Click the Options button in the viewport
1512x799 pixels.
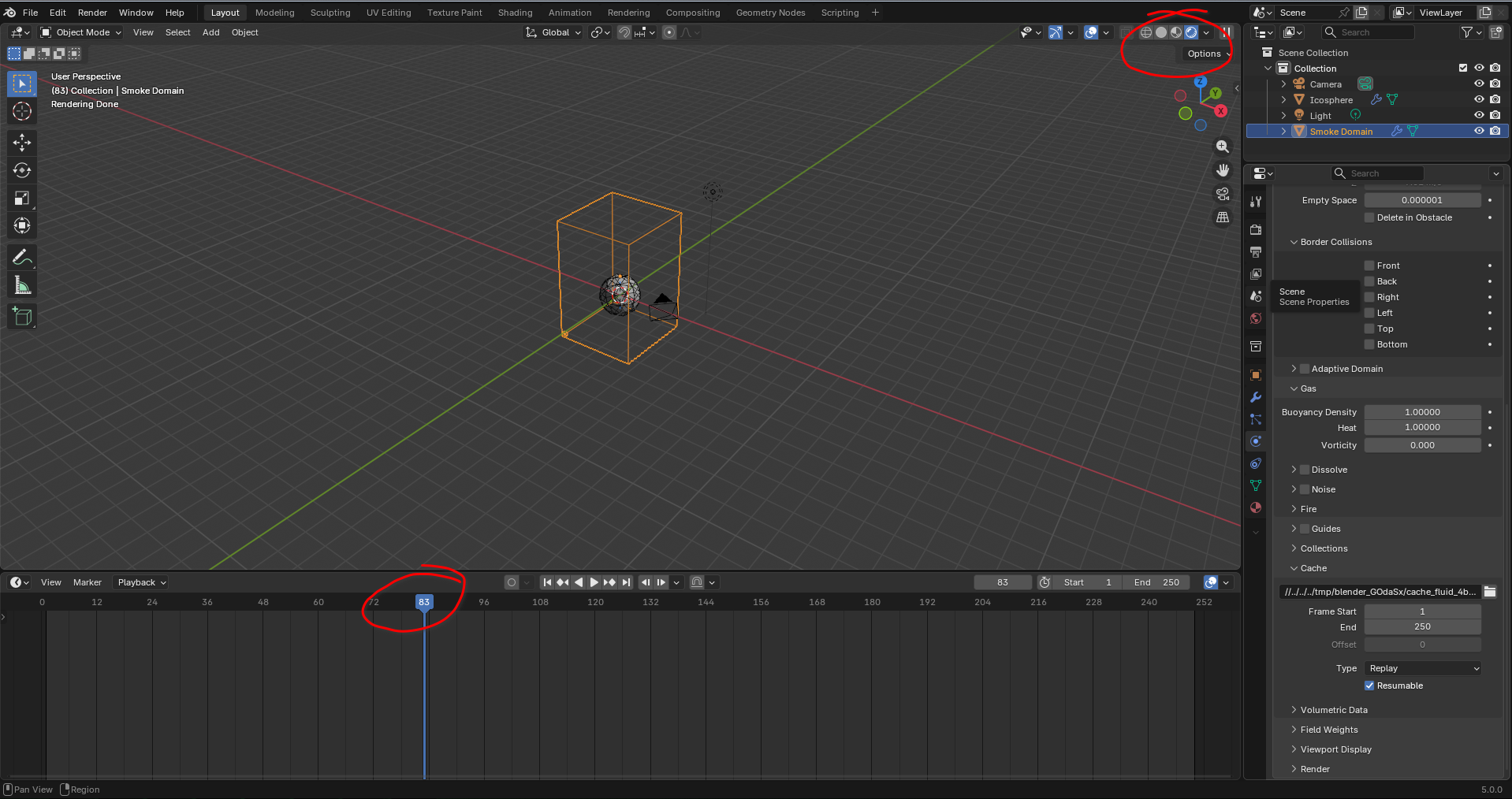pos(1205,54)
